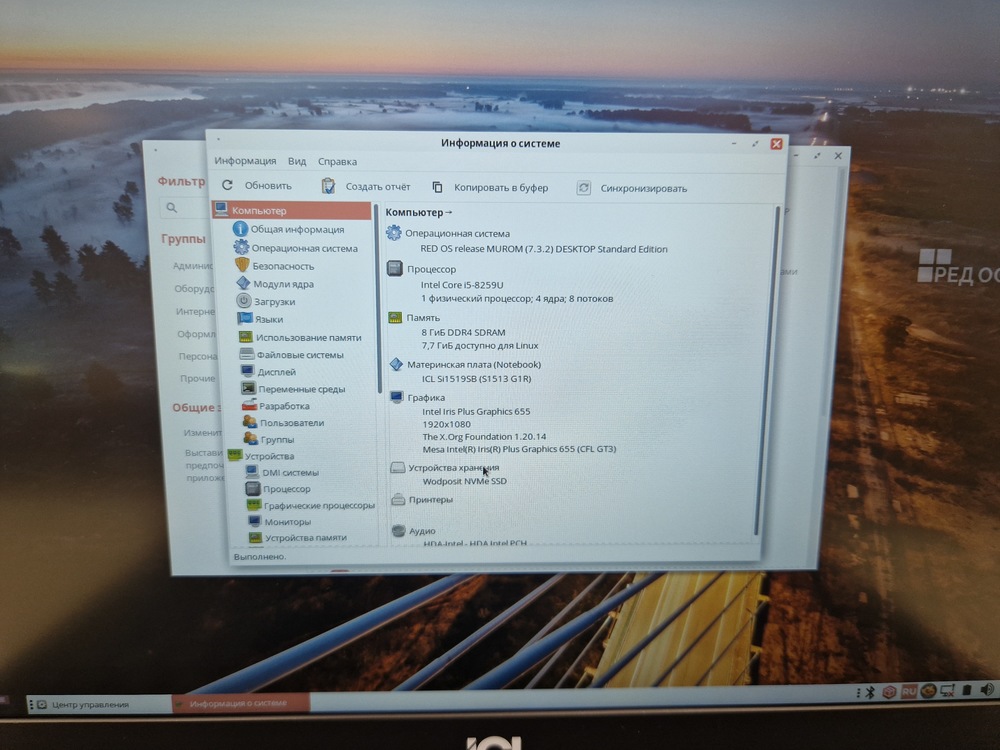Click the Принтеры heading in summary
This screenshot has width=1000, height=750.
[x=430, y=499]
